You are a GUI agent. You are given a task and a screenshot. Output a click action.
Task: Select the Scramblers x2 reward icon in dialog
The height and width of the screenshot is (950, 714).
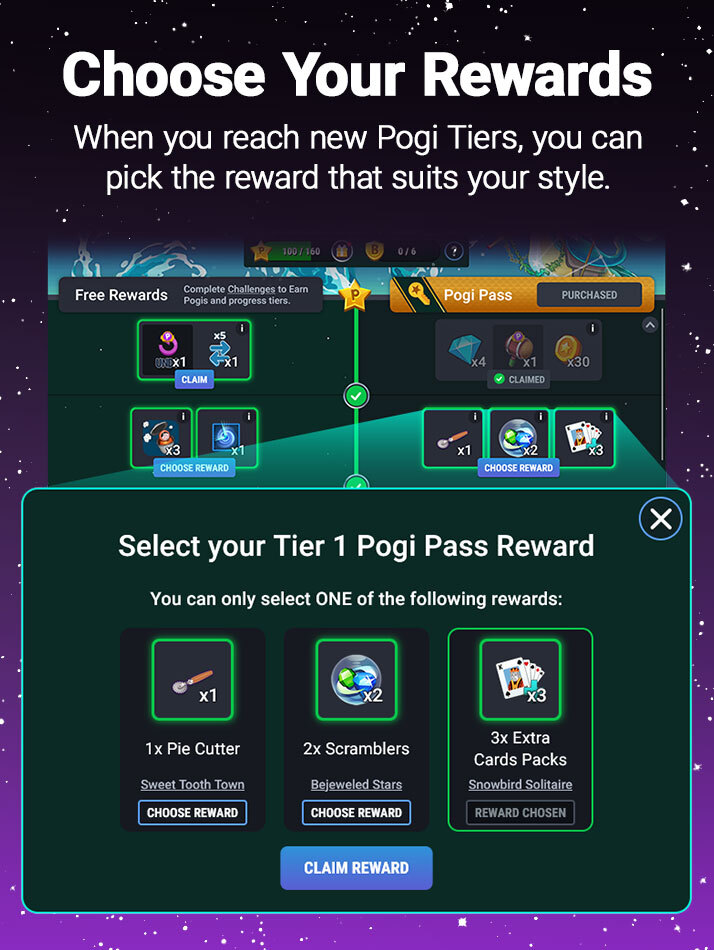coord(356,680)
